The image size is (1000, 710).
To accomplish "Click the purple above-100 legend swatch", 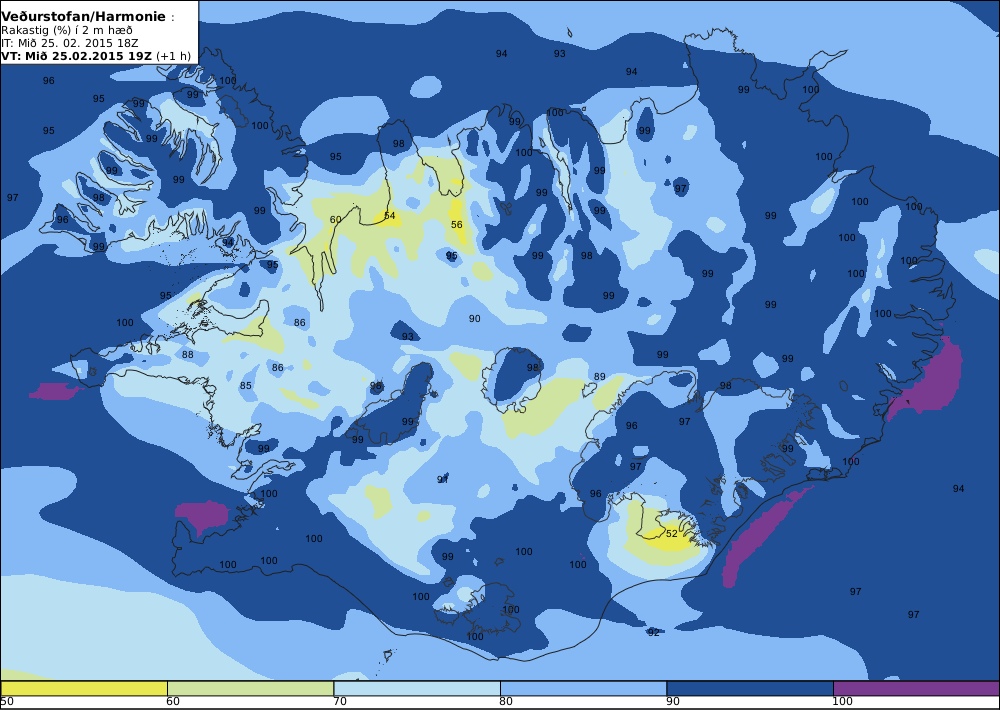I will pos(916,688).
